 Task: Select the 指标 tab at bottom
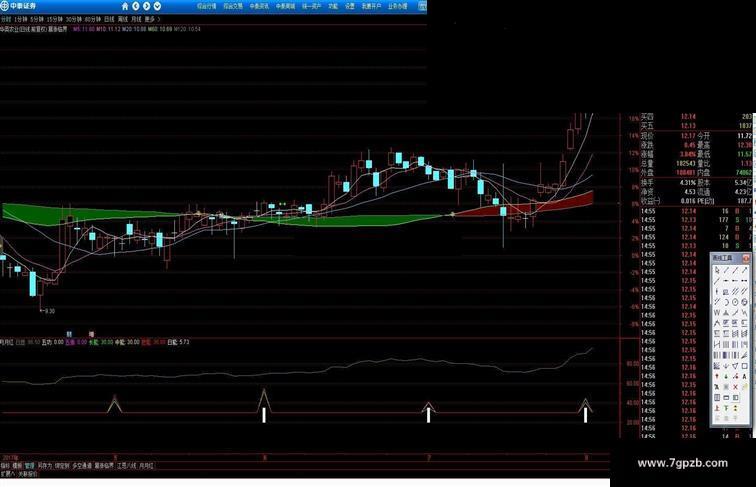[x=5, y=466]
